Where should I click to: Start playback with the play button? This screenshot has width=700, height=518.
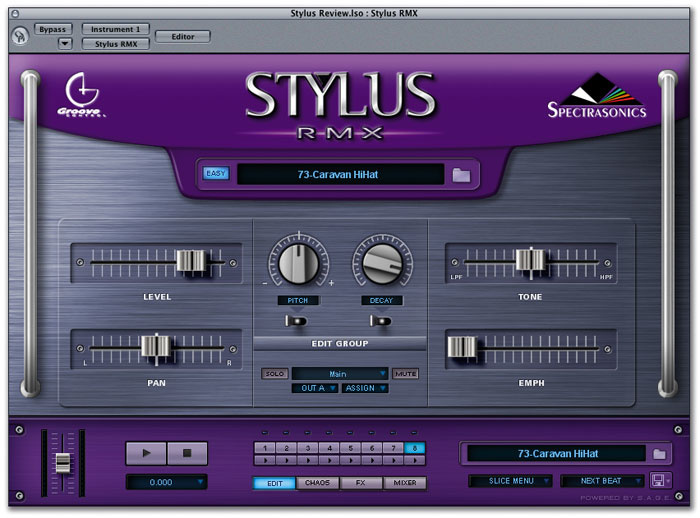(146, 453)
